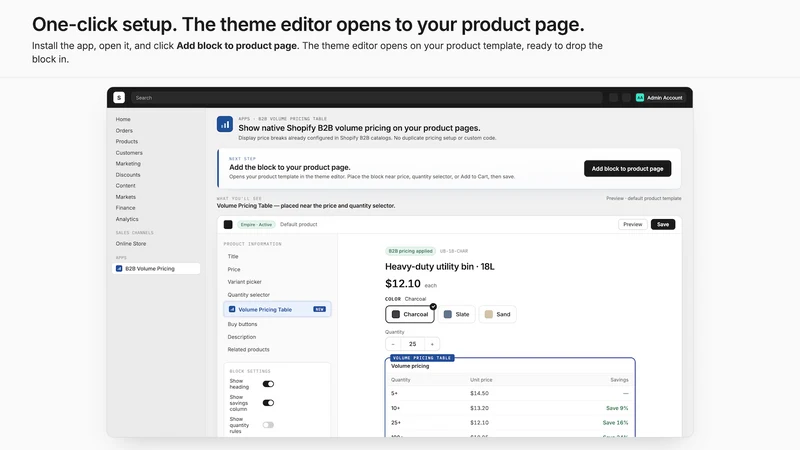
Task: Click the 10+ quantity row cell
Action: (x=395, y=408)
